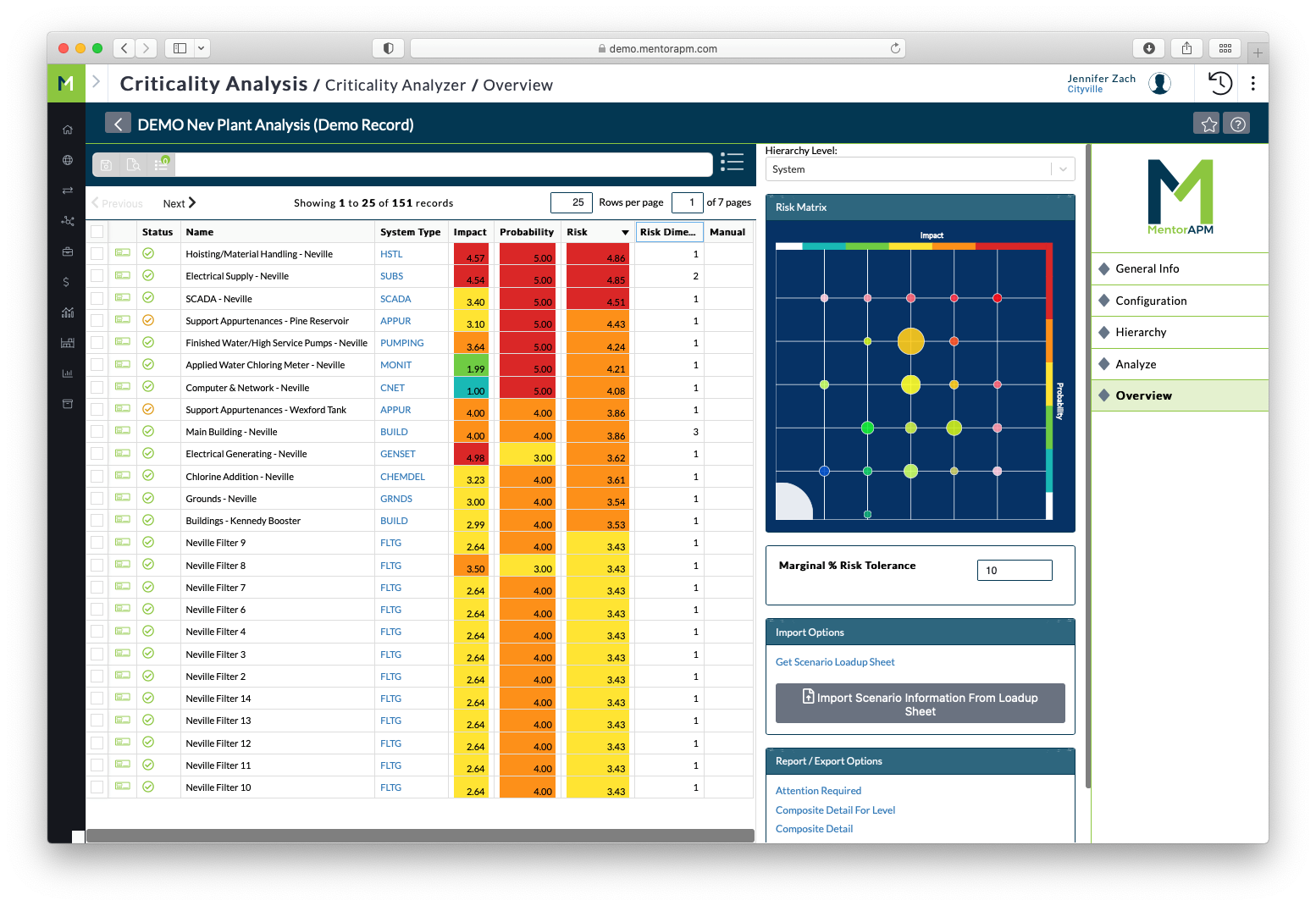
Task: Expand the sidebar with the chevron beside logo
Action: [x=97, y=82]
